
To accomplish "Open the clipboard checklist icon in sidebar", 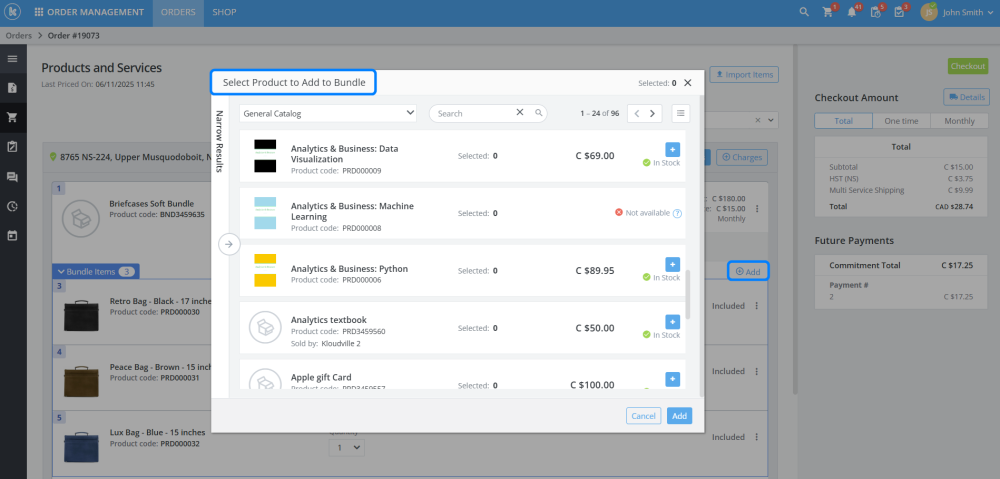I will coord(12,147).
